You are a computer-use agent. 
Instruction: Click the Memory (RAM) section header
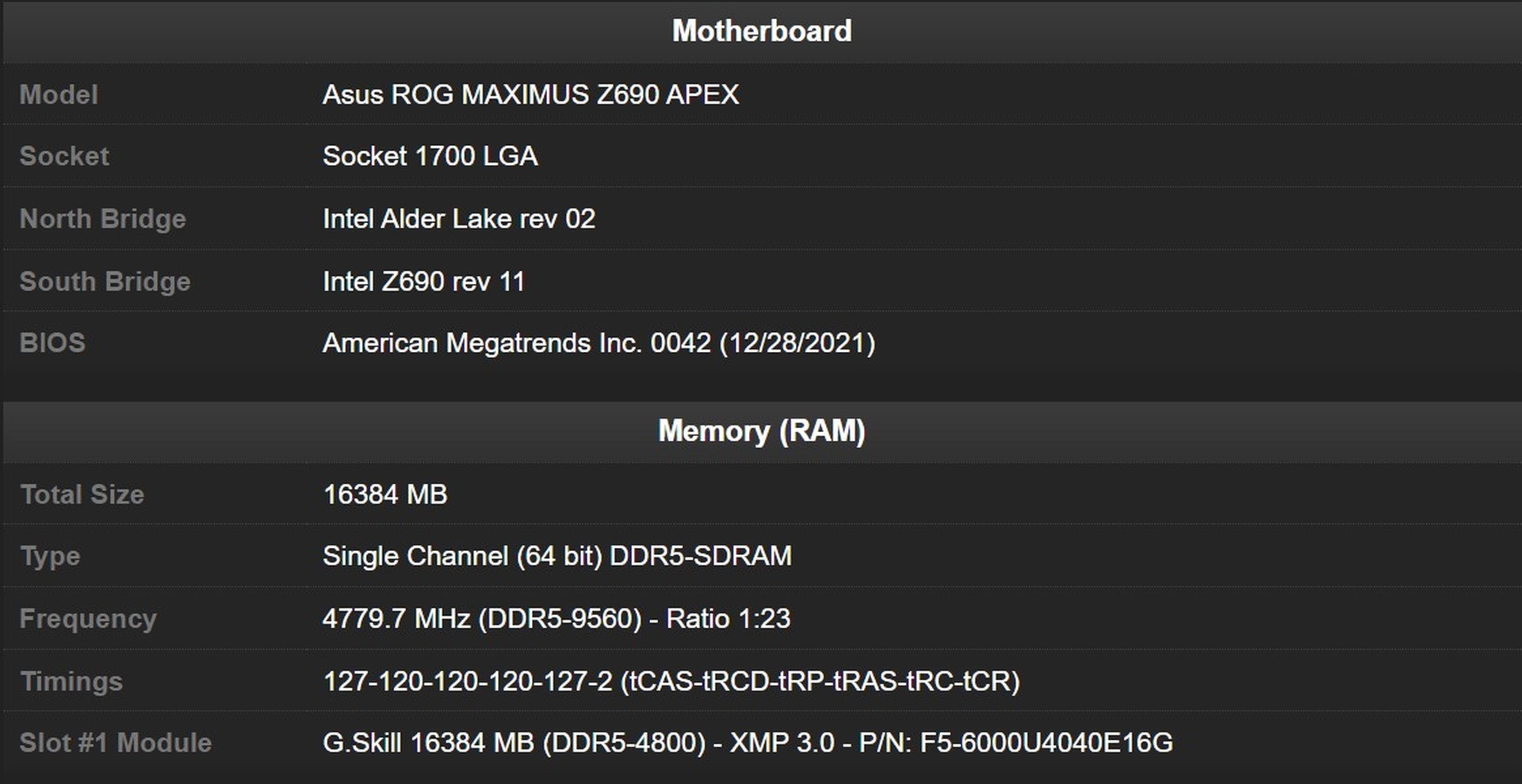[761, 430]
